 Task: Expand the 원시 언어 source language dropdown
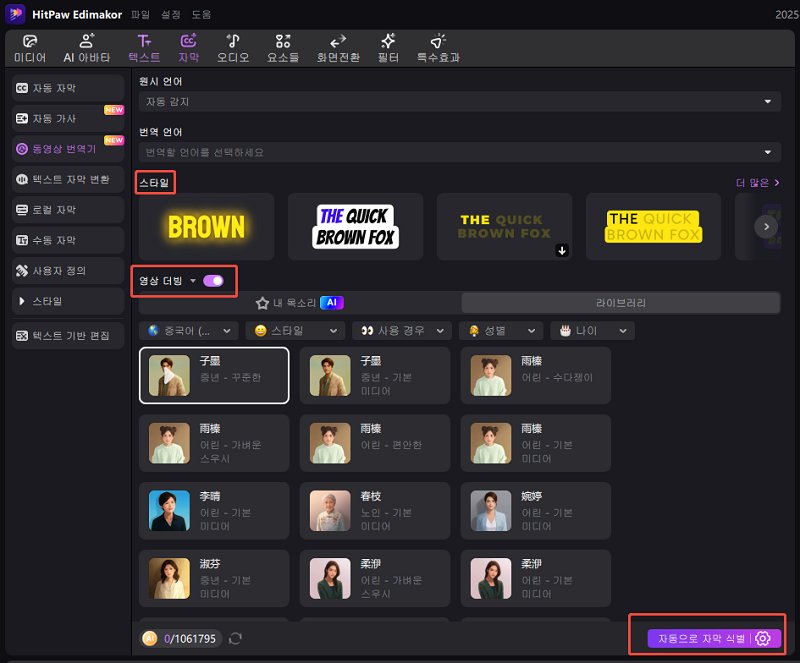[460, 101]
